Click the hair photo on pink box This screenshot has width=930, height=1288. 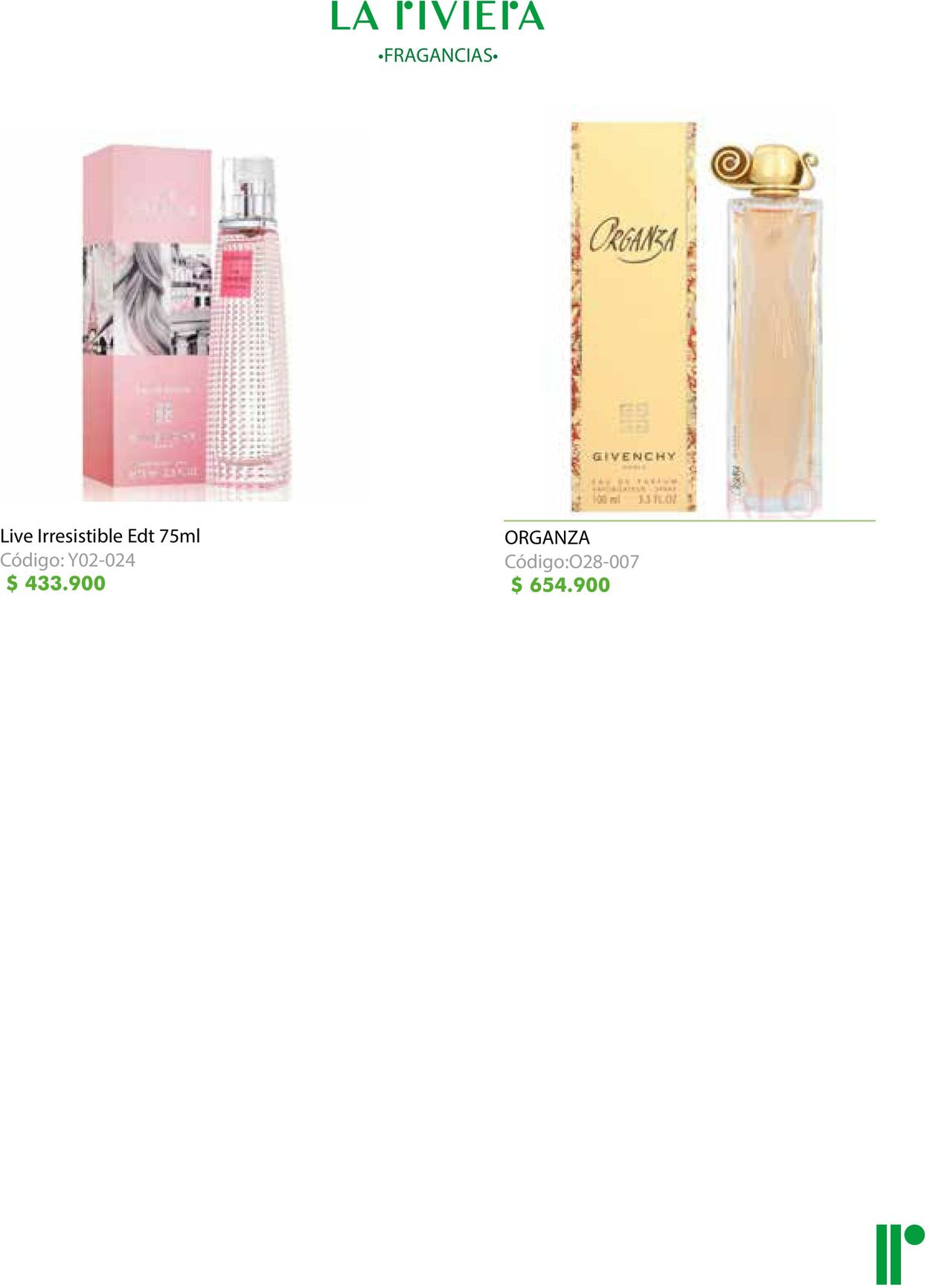pos(148,298)
